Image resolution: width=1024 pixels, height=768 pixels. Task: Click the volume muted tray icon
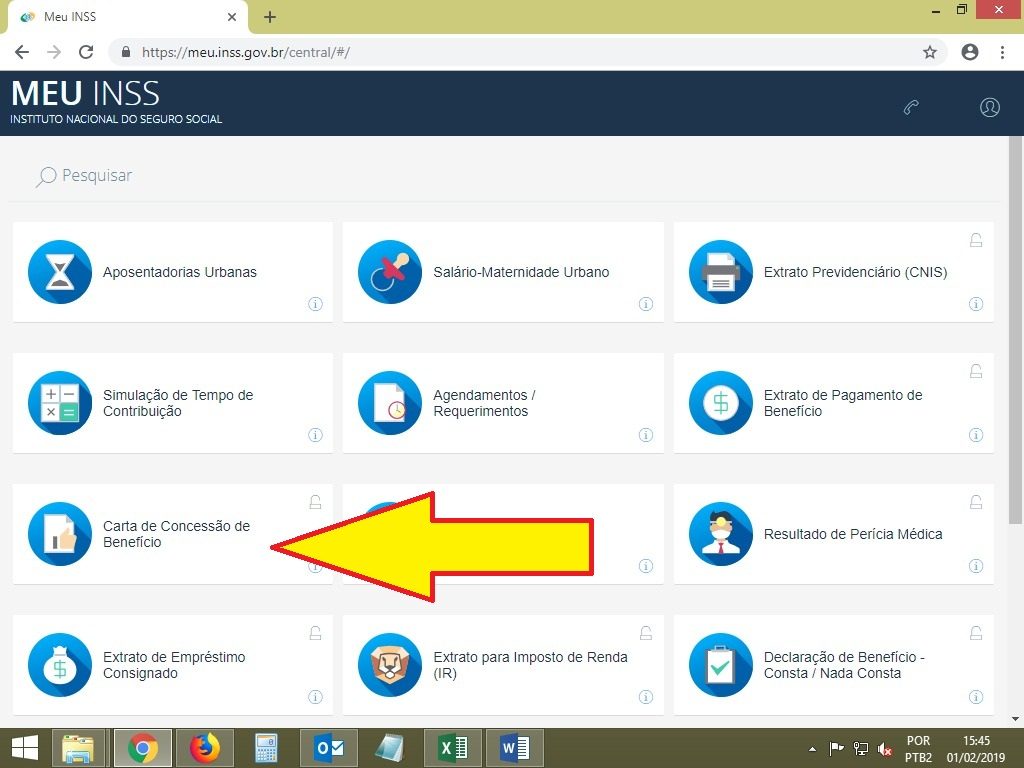pyautogui.click(x=886, y=749)
